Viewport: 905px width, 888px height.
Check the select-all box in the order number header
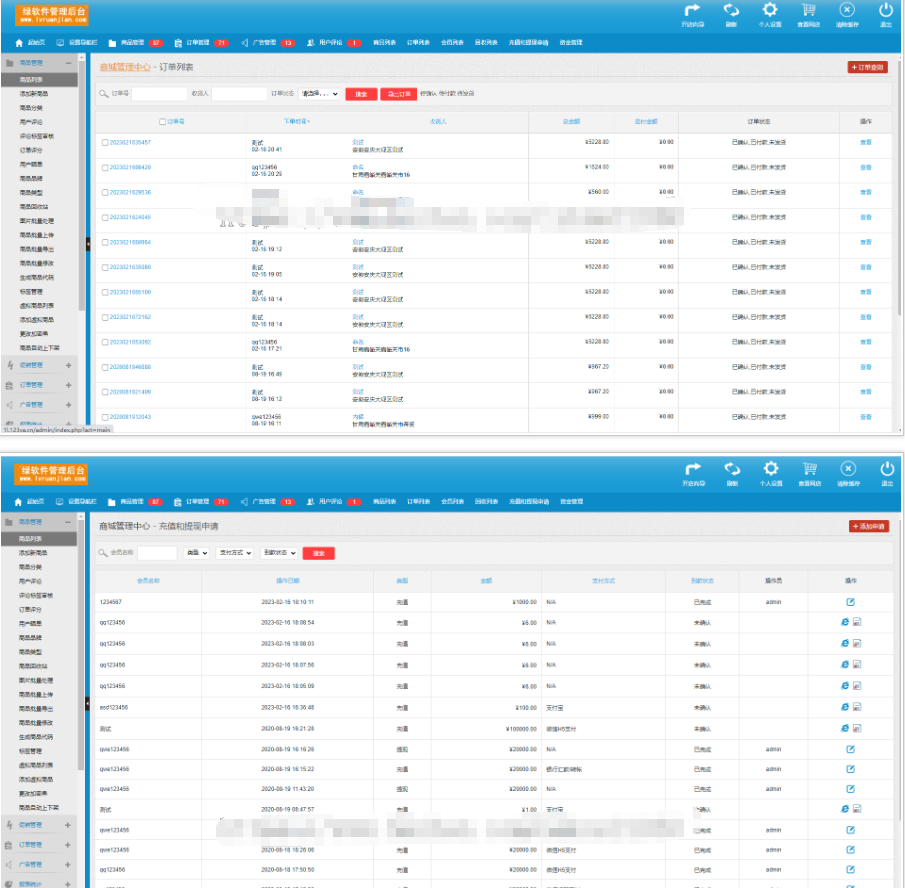pos(162,121)
